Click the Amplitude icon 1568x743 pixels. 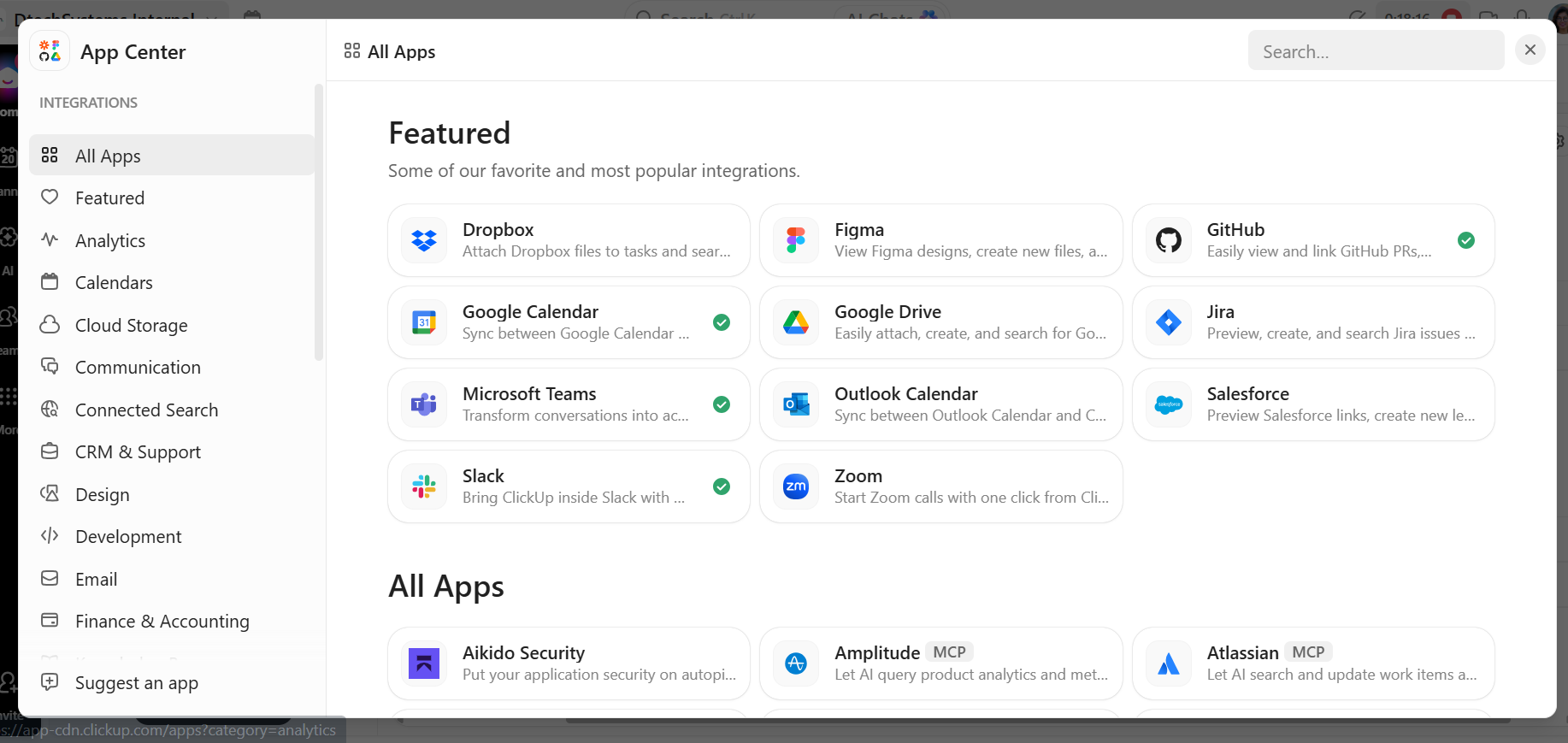tap(796, 663)
